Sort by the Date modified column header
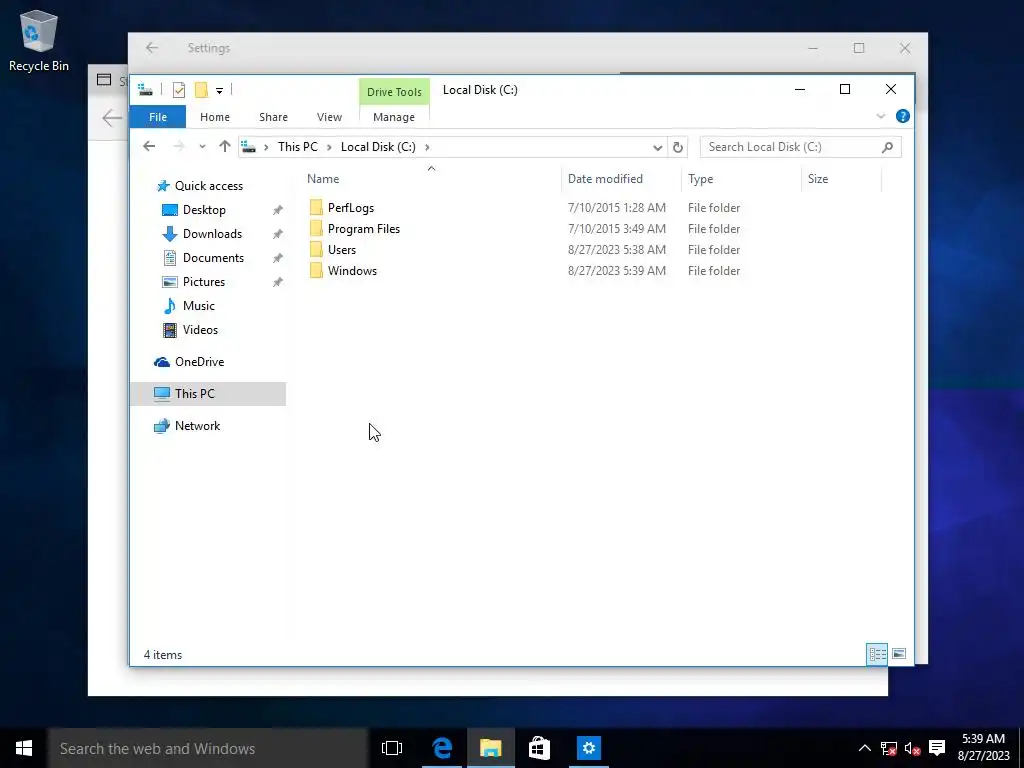The height and width of the screenshot is (768, 1024). point(620,179)
